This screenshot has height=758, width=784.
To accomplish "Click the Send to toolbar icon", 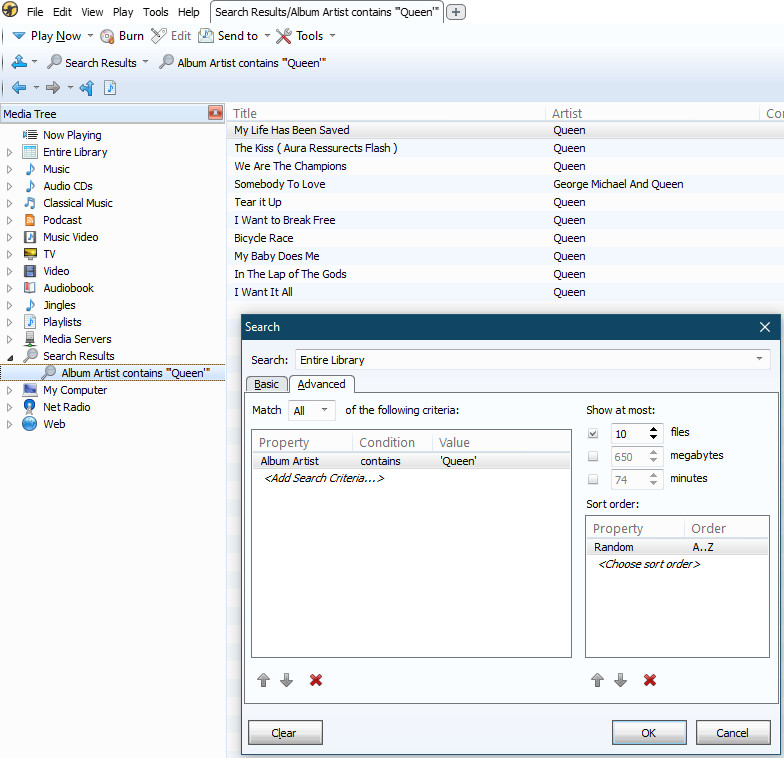I will pos(206,36).
